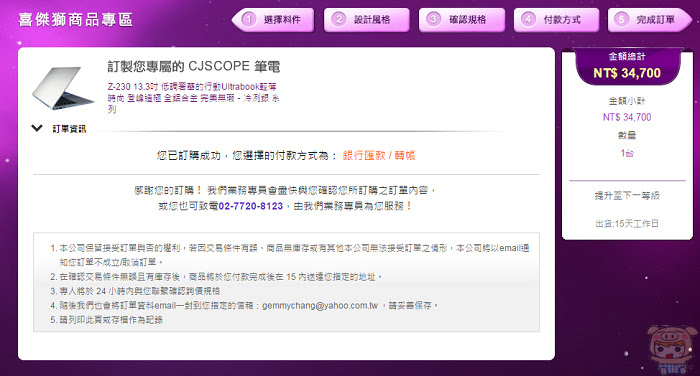Viewport: 700px width, 376px height.
Task: Click the step 3 number circle
Action: (433, 19)
